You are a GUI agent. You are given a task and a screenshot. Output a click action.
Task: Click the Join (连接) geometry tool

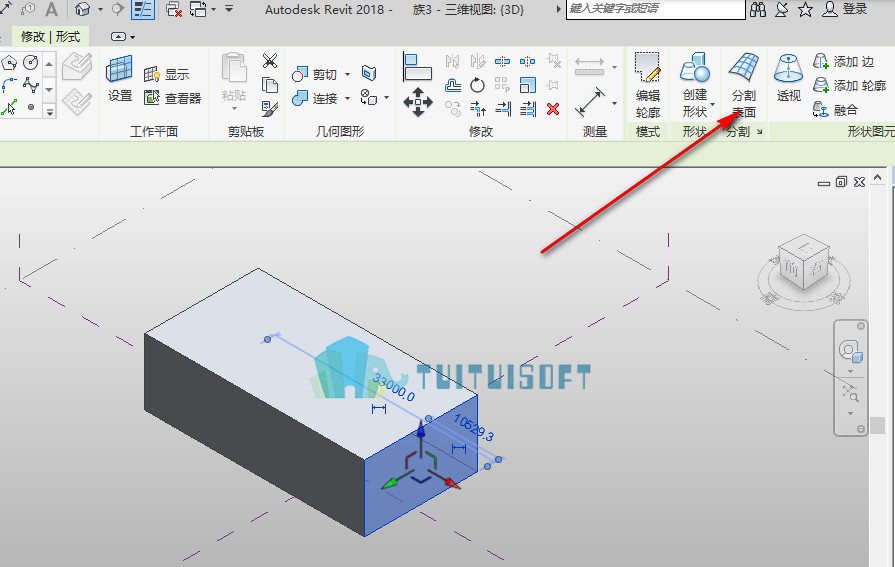(315, 98)
